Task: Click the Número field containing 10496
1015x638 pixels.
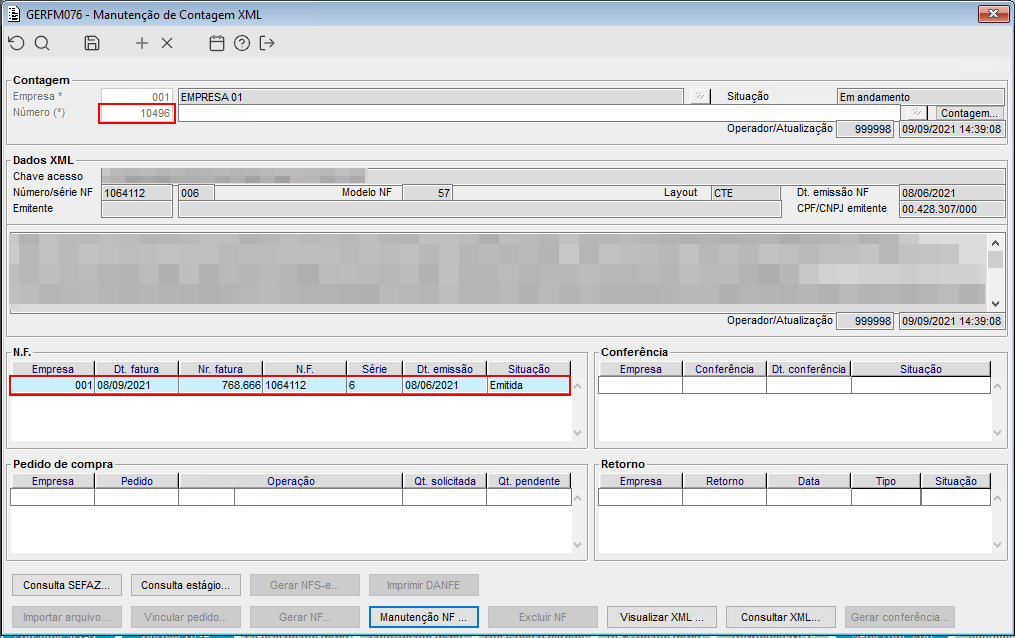Action: [x=137, y=113]
